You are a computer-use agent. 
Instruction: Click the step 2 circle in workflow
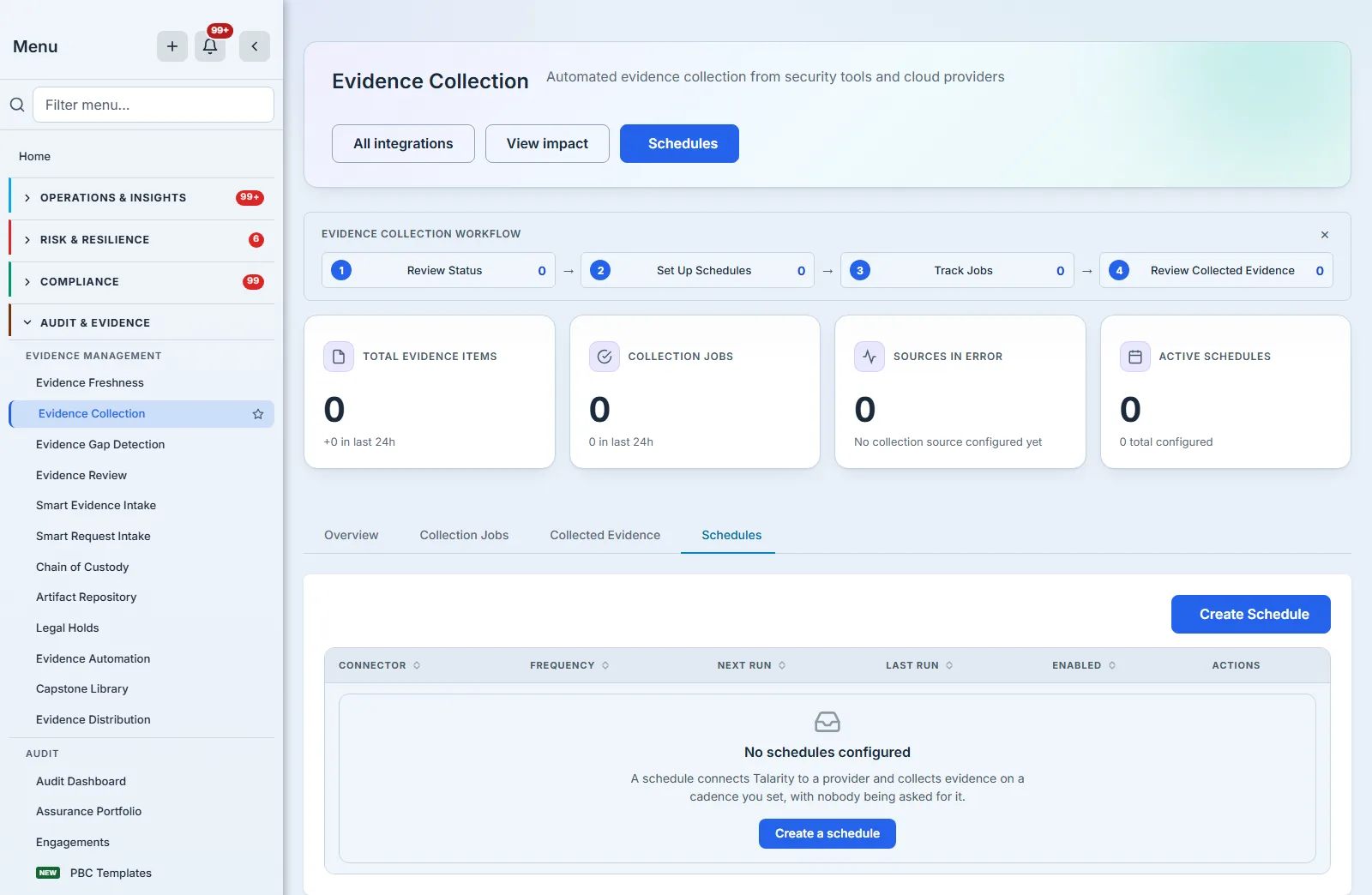click(600, 270)
